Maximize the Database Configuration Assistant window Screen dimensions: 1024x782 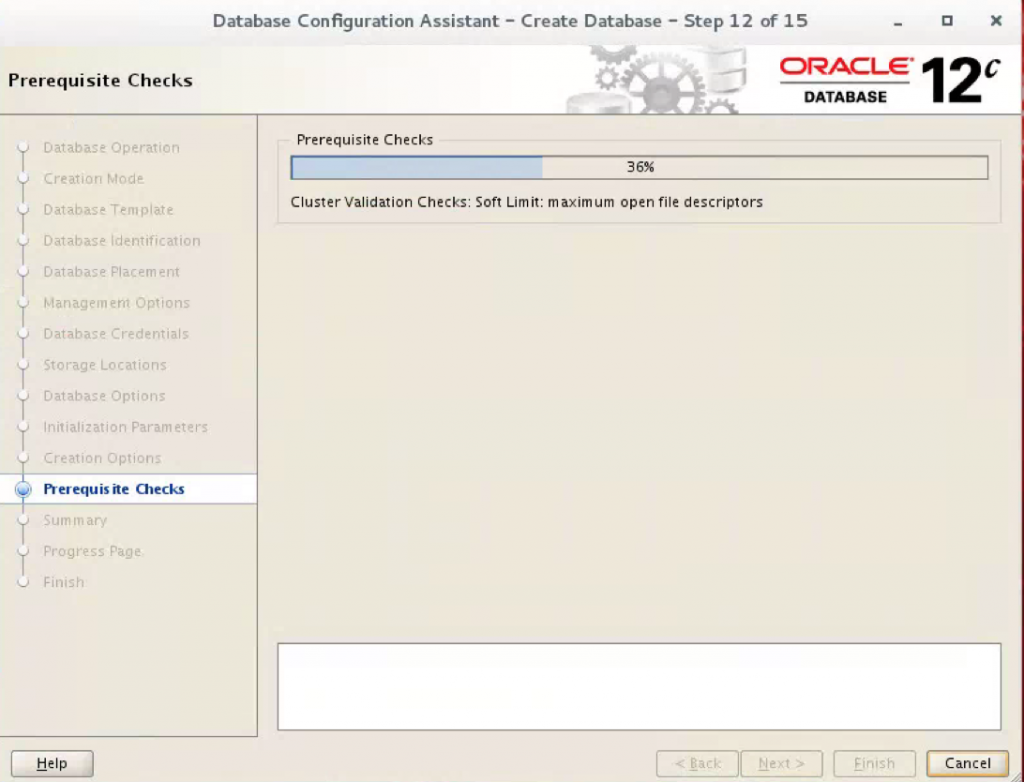pyautogui.click(x=947, y=21)
